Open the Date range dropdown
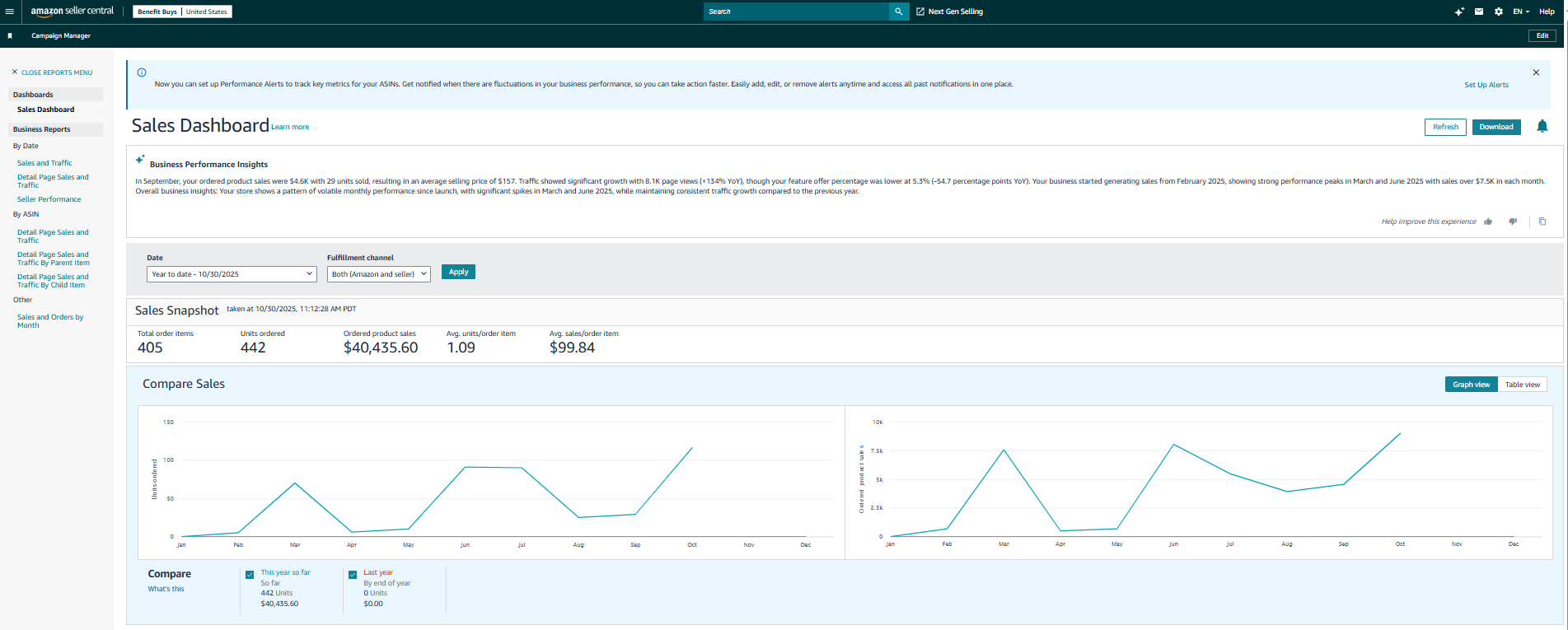 click(232, 274)
